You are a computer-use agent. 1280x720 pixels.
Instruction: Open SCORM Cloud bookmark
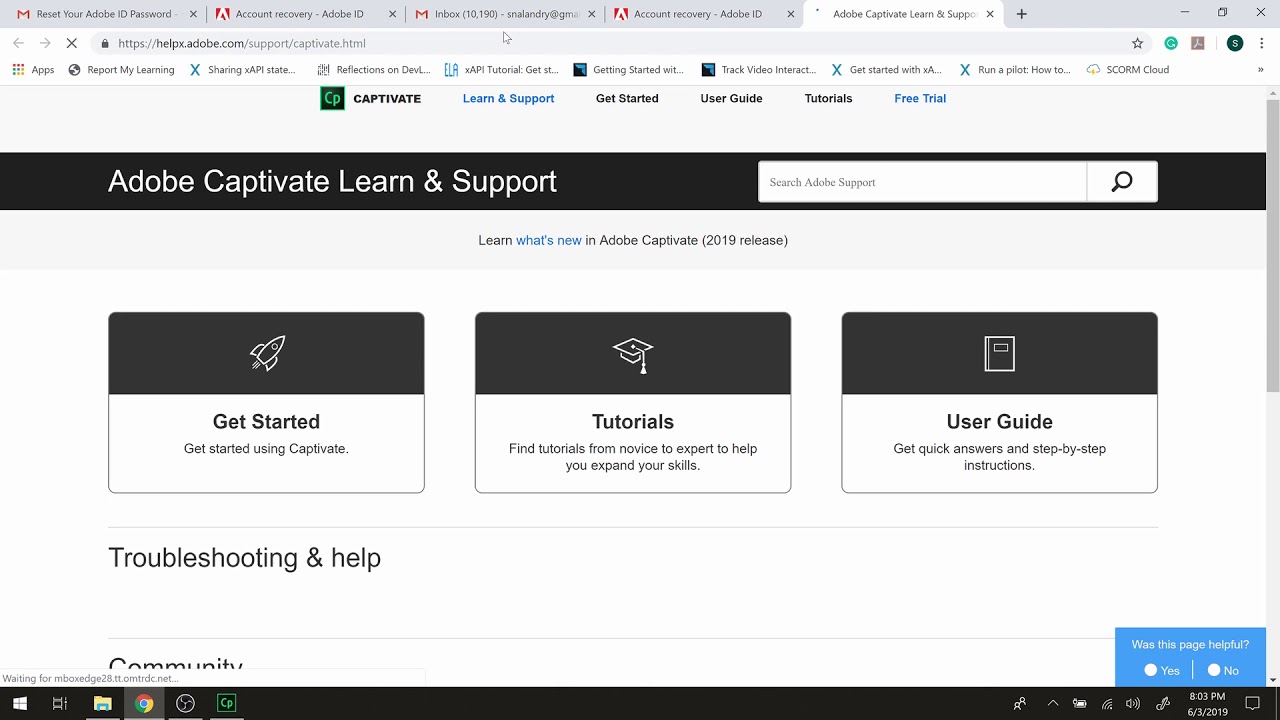point(1128,70)
